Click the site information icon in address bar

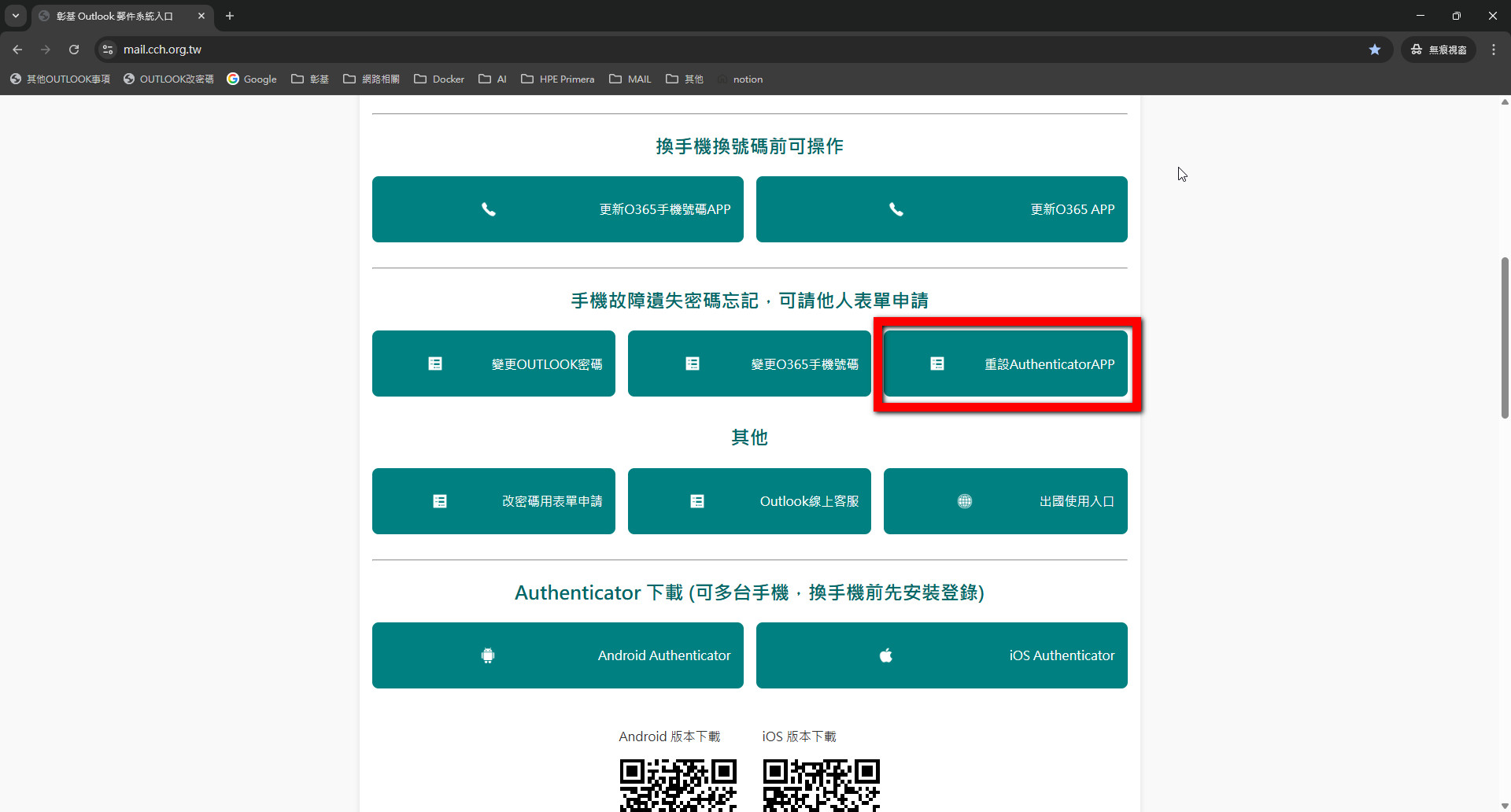coord(108,50)
